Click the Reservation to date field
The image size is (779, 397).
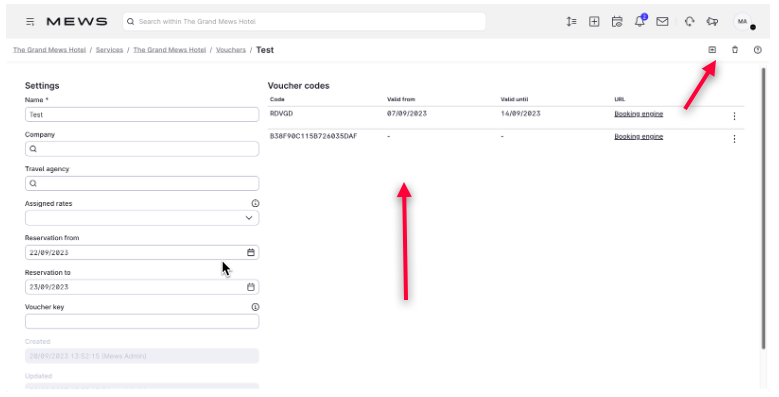pyautogui.click(x=142, y=287)
